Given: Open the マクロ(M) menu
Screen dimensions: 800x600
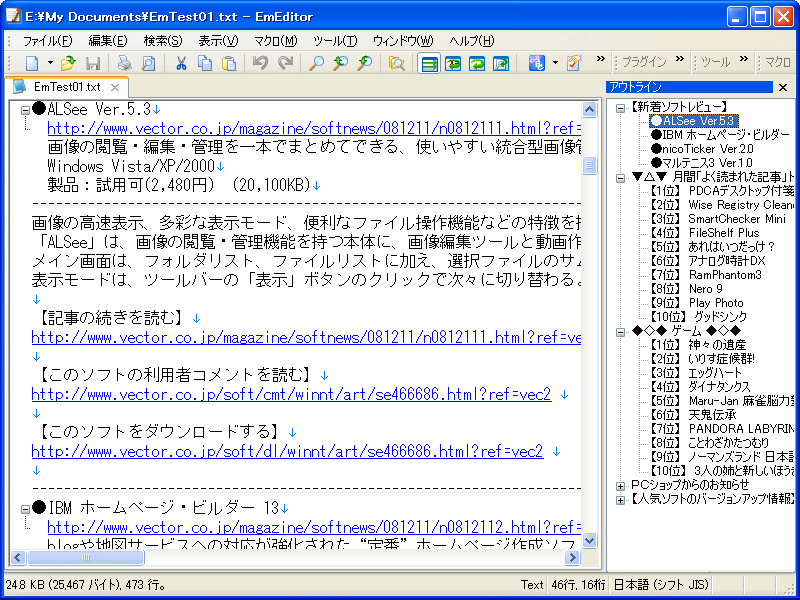Looking at the screenshot, I should [276, 41].
